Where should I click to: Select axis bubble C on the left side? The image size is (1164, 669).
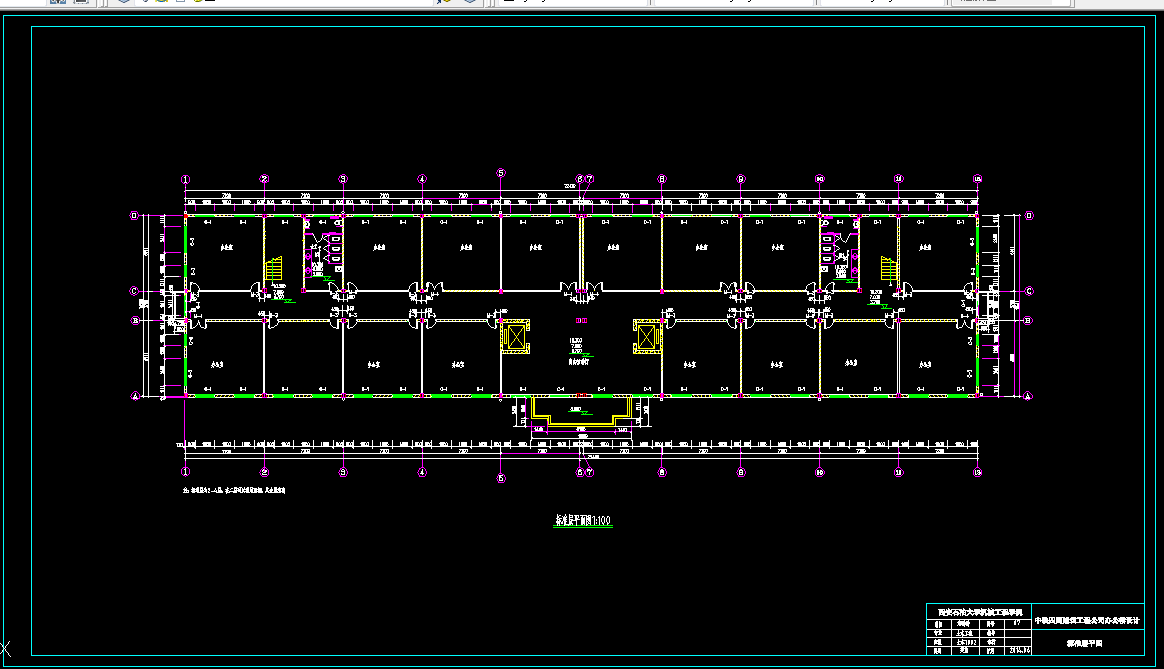(134, 291)
